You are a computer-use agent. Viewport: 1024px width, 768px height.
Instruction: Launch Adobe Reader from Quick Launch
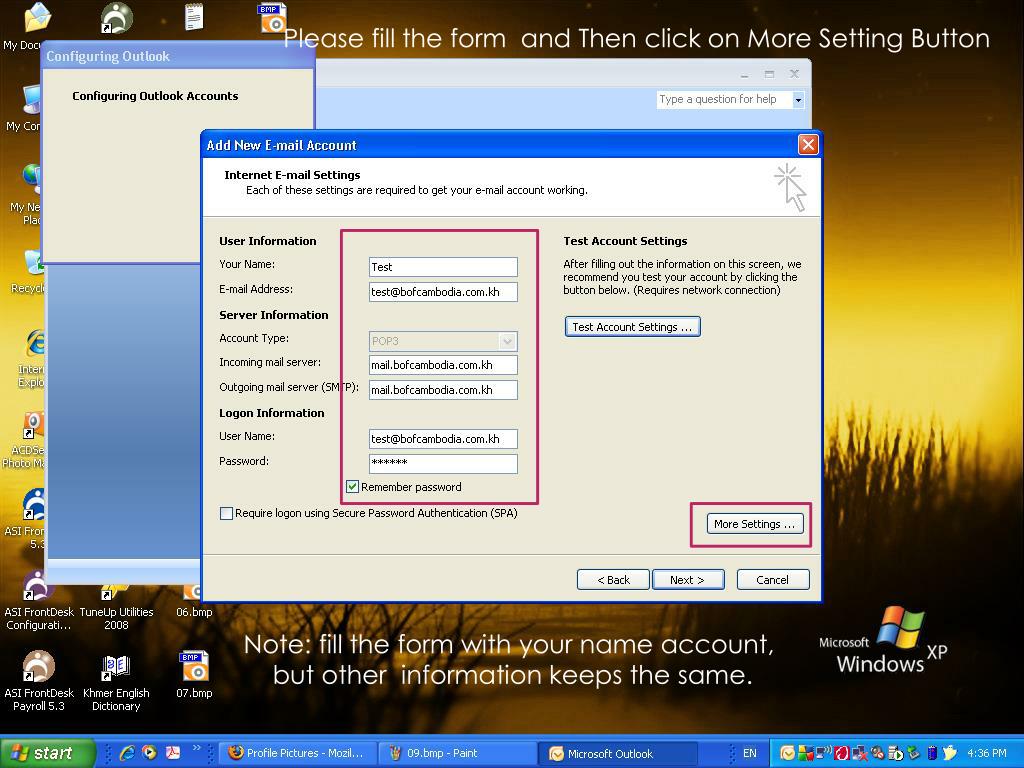172,753
